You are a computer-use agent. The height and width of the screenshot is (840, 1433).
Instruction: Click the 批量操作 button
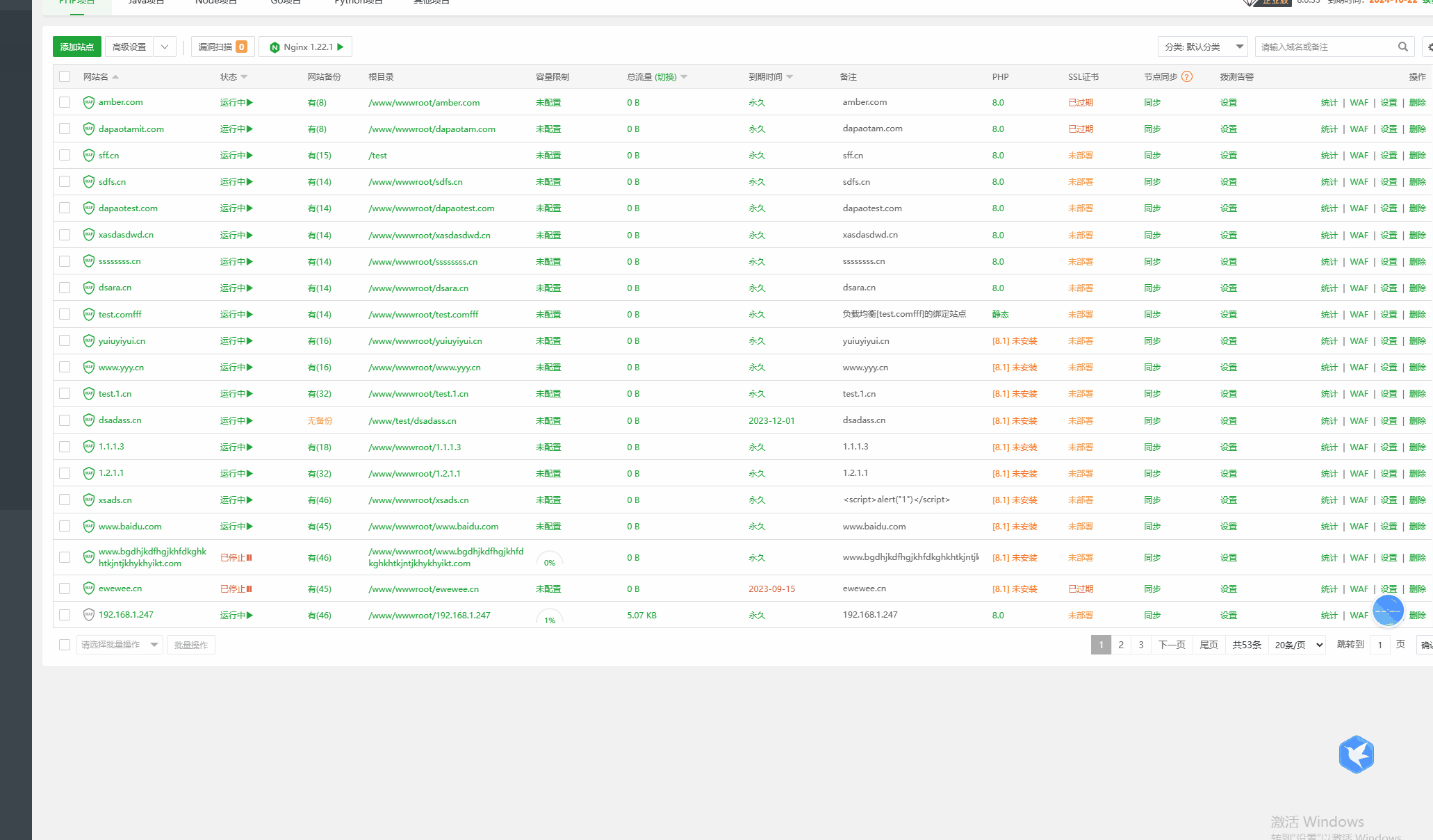tap(191, 645)
